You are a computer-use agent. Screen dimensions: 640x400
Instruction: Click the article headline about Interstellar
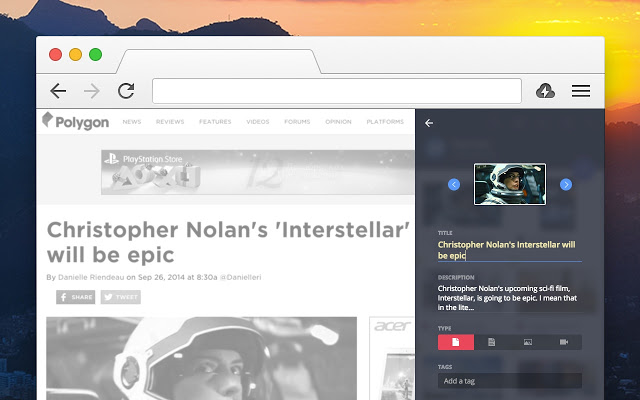click(x=229, y=242)
